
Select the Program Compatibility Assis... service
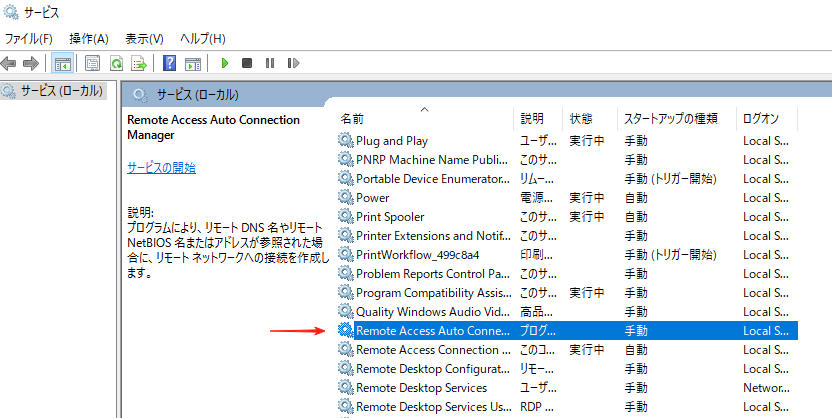[x=434, y=293]
